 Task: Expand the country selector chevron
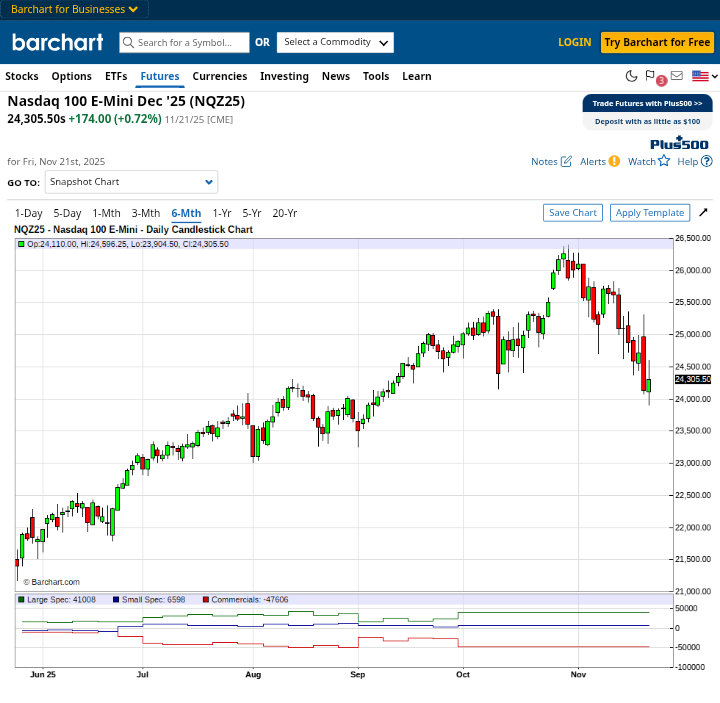click(x=714, y=76)
